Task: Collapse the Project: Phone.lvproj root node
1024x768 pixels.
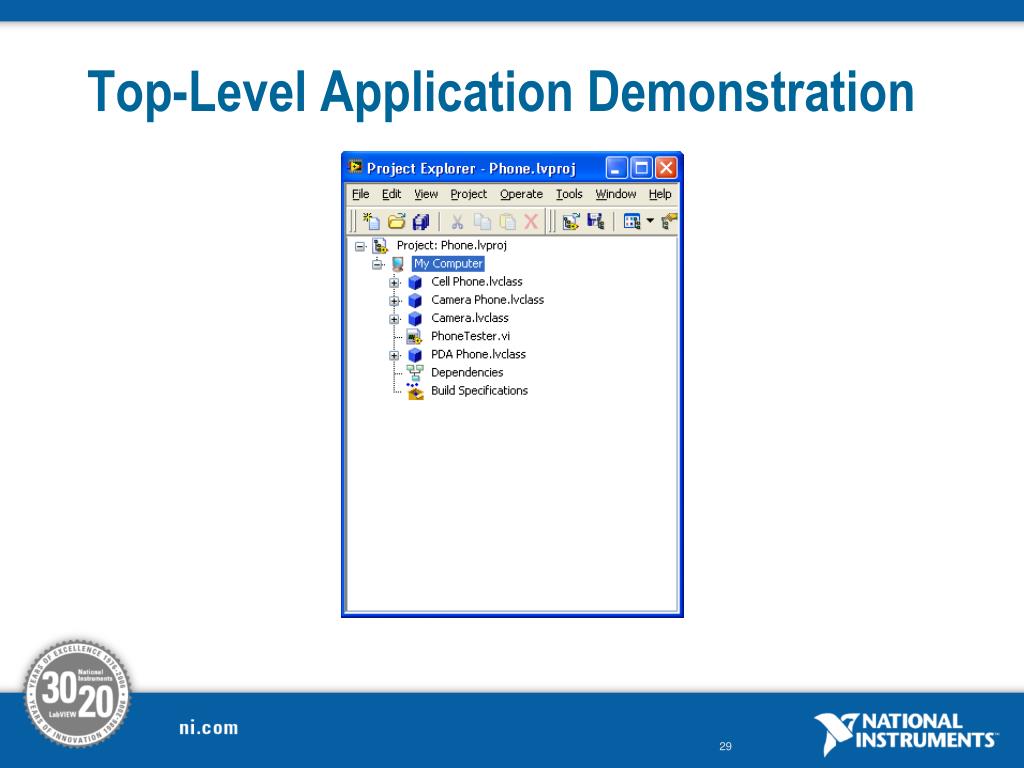Action: click(360, 246)
